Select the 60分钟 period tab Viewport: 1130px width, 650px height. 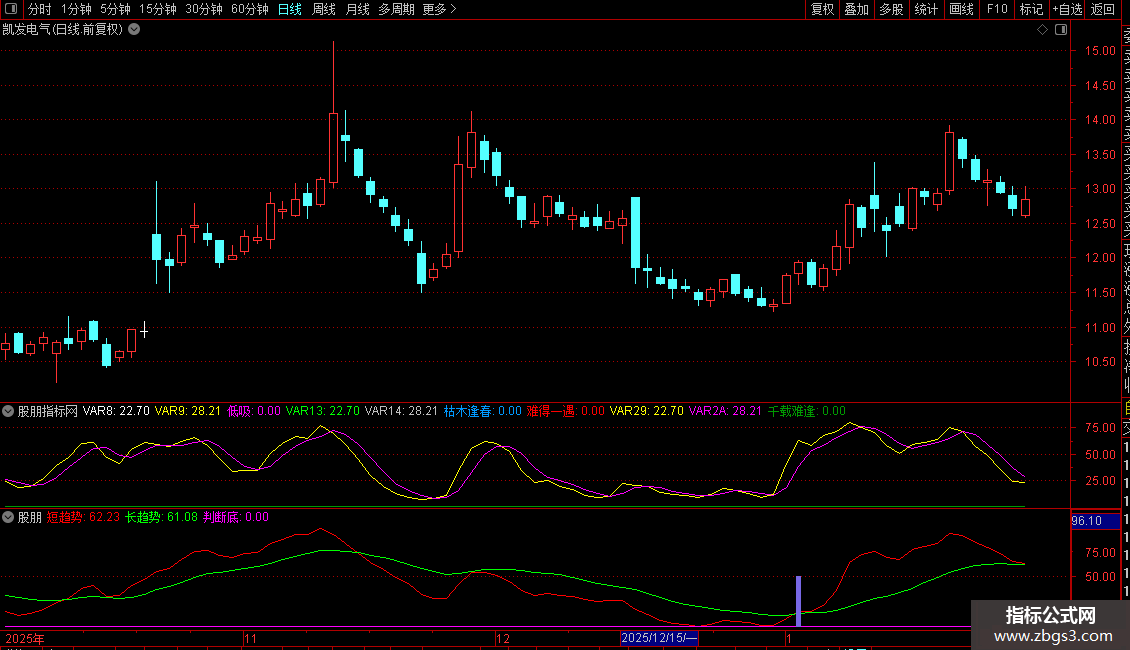[249, 9]
